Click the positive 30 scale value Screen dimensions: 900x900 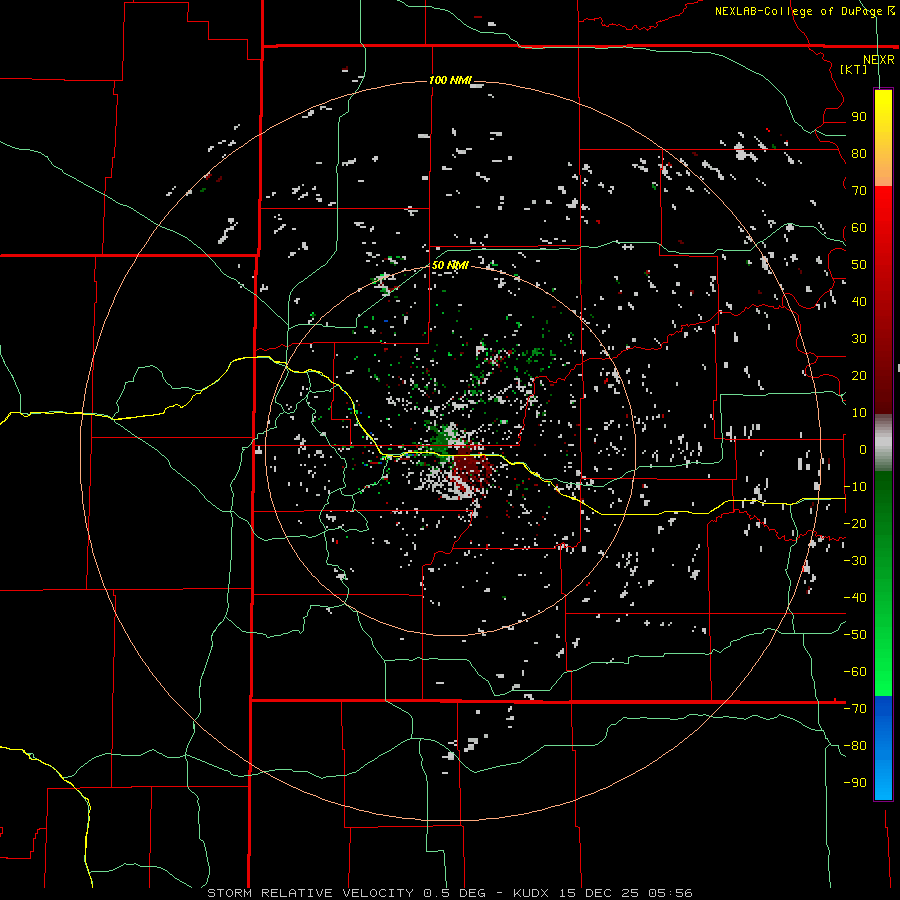859,339
